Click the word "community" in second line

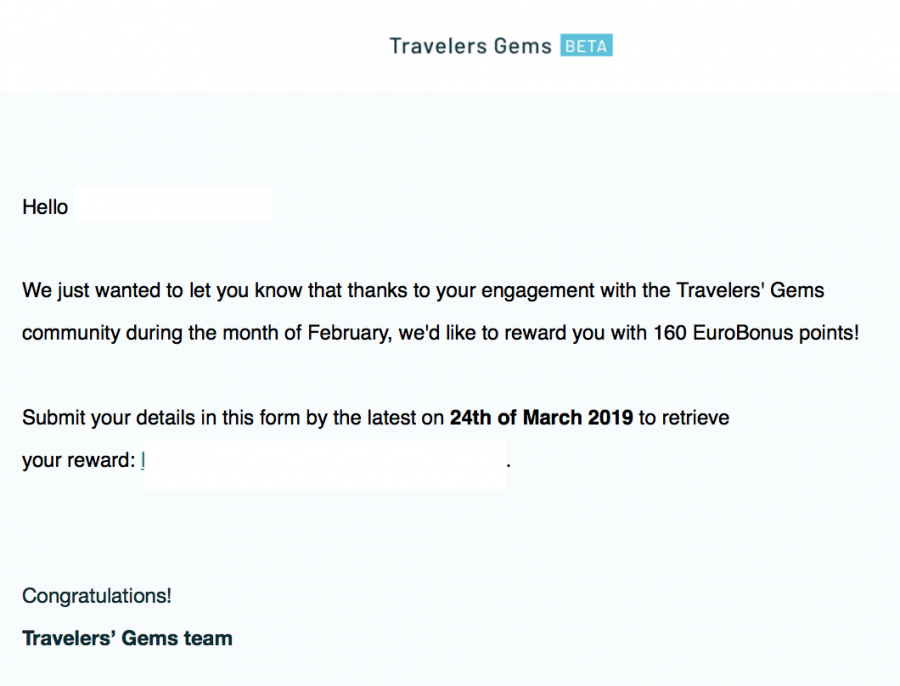point(71,333)
